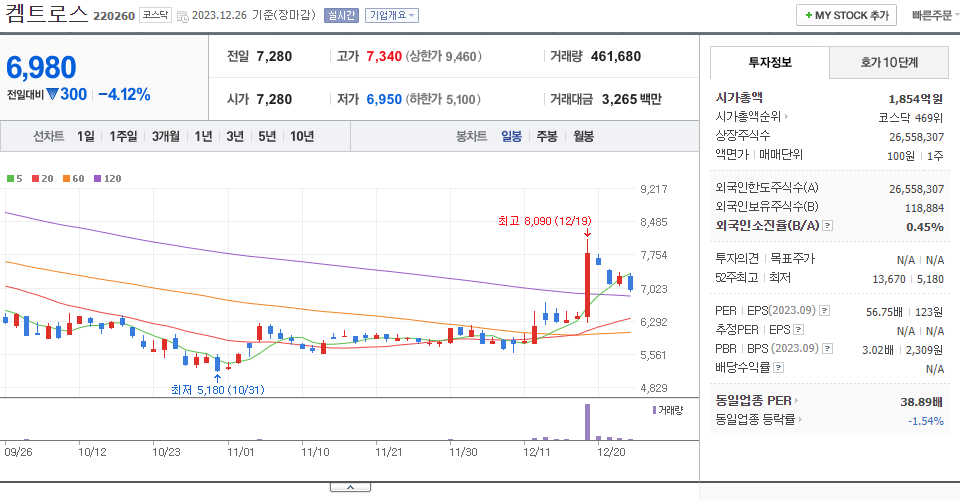Click help icon next to 외국인소진율(B/A)
The image size is (960, 500).
[x=827, y=226]
